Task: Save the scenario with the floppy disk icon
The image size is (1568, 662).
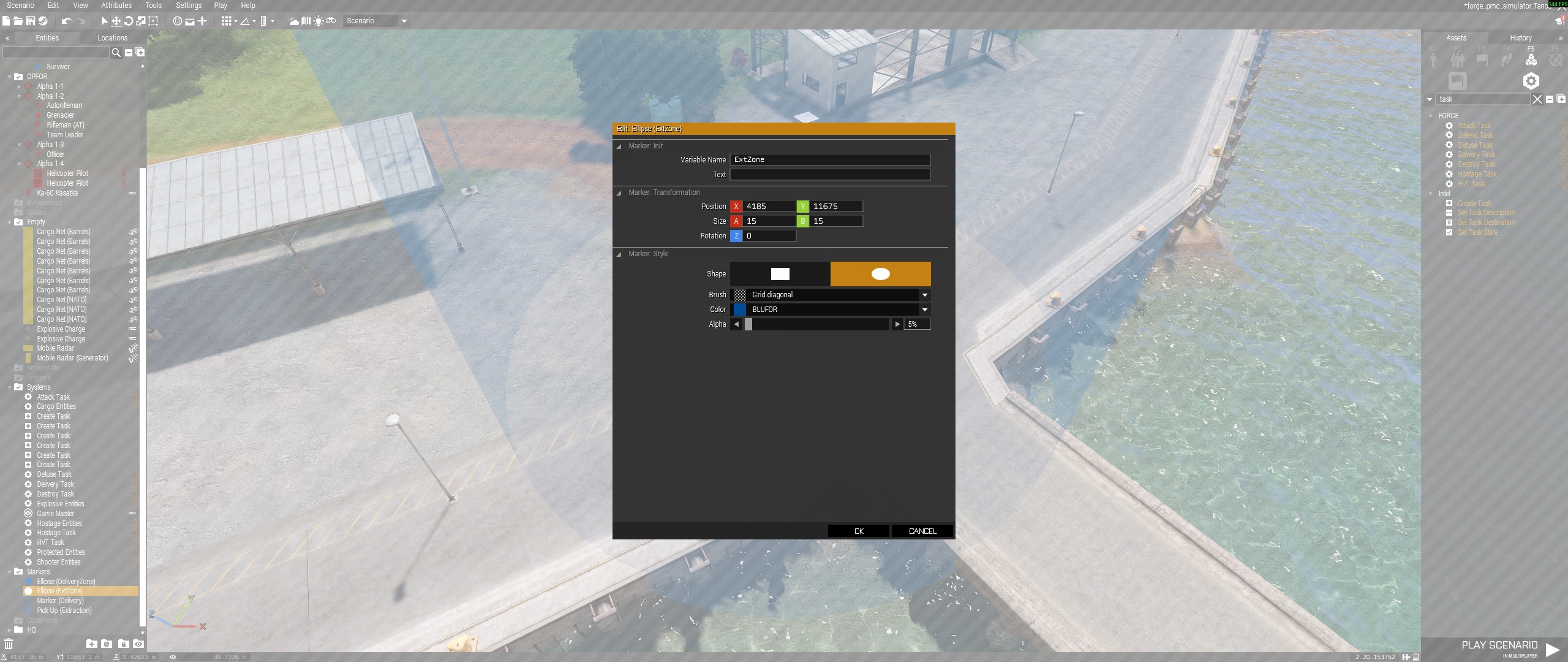Action: pyautogui.click(x=30, y=21)
